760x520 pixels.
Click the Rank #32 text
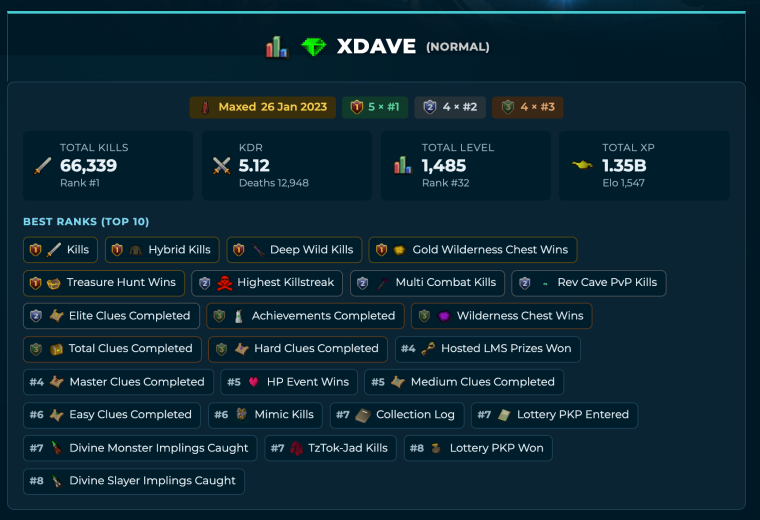point(445,183)
